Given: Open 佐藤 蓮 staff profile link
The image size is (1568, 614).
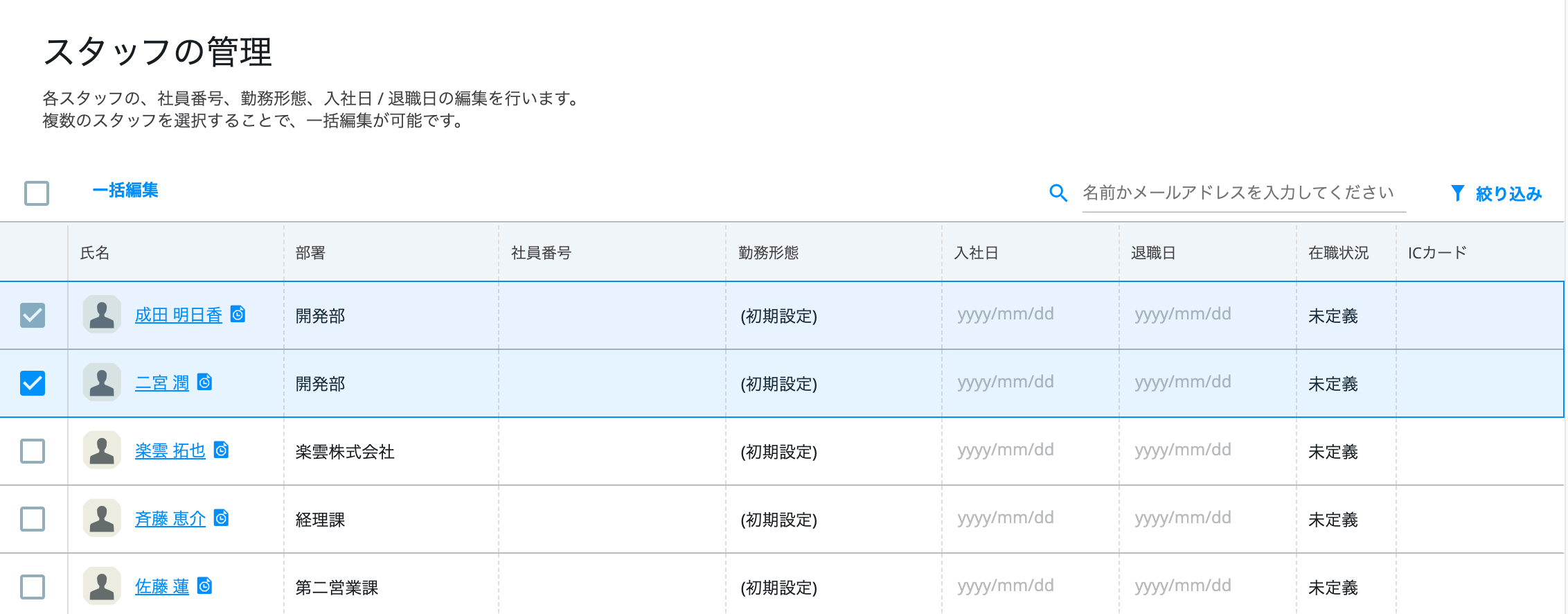Looking at the screenshot, I should [162, 587].
